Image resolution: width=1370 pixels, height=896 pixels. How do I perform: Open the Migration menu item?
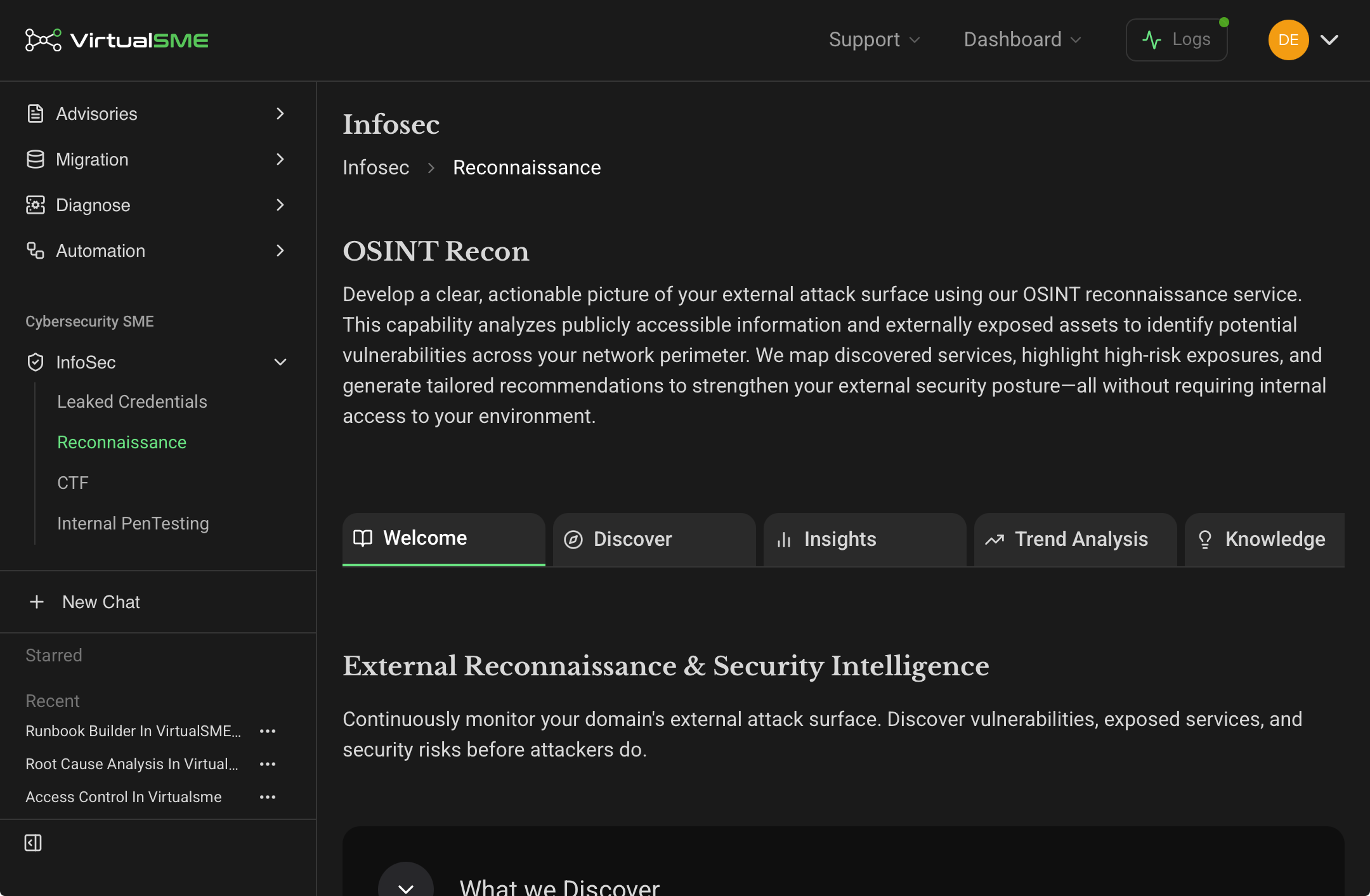(x=158, y=159)
